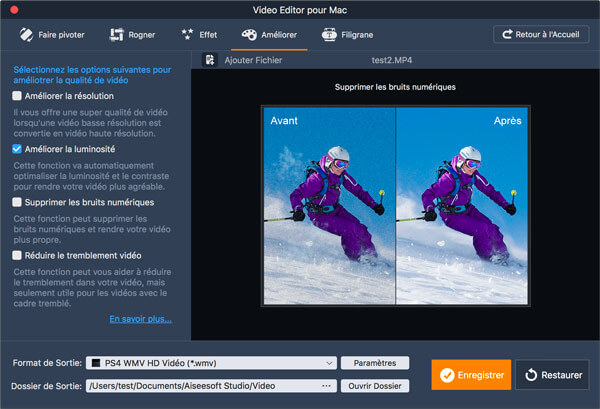Click the Dossier de Sortie path field
600x409 pixels.
click(211, 386)
